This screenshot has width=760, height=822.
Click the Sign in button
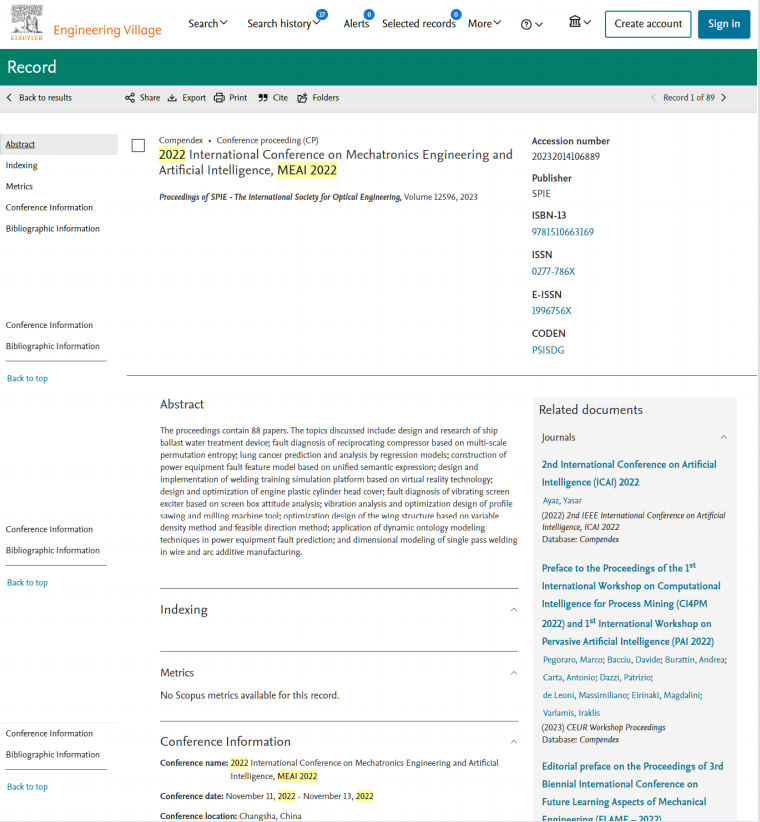[x=723, y=24]
